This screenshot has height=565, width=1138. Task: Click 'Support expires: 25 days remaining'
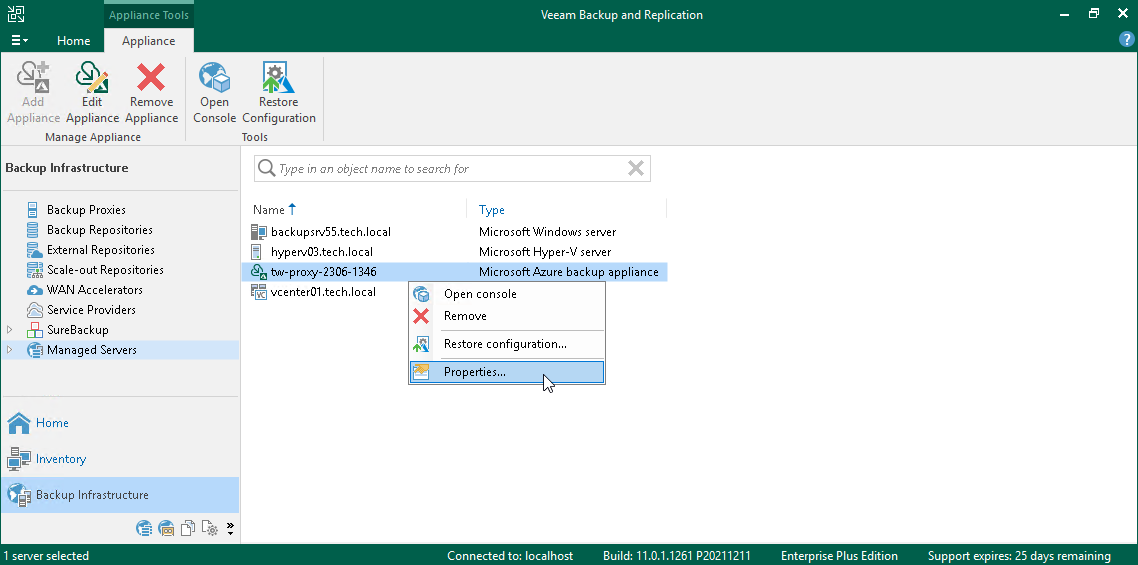[x=1019, y=556]
